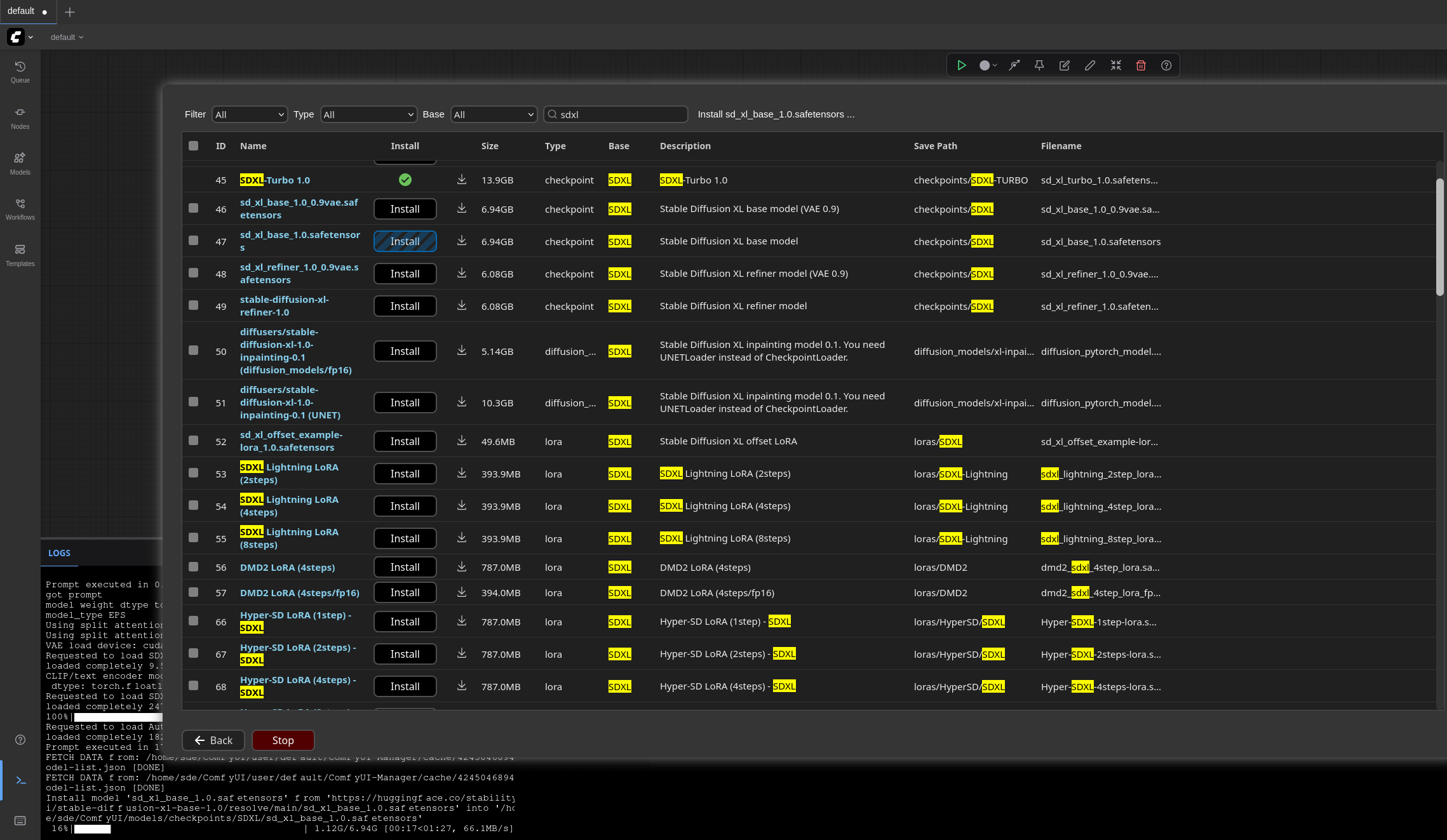Open keyboard shortcuts icon at sidebar bottom
1447x840 pixels.
pos(20,821)
